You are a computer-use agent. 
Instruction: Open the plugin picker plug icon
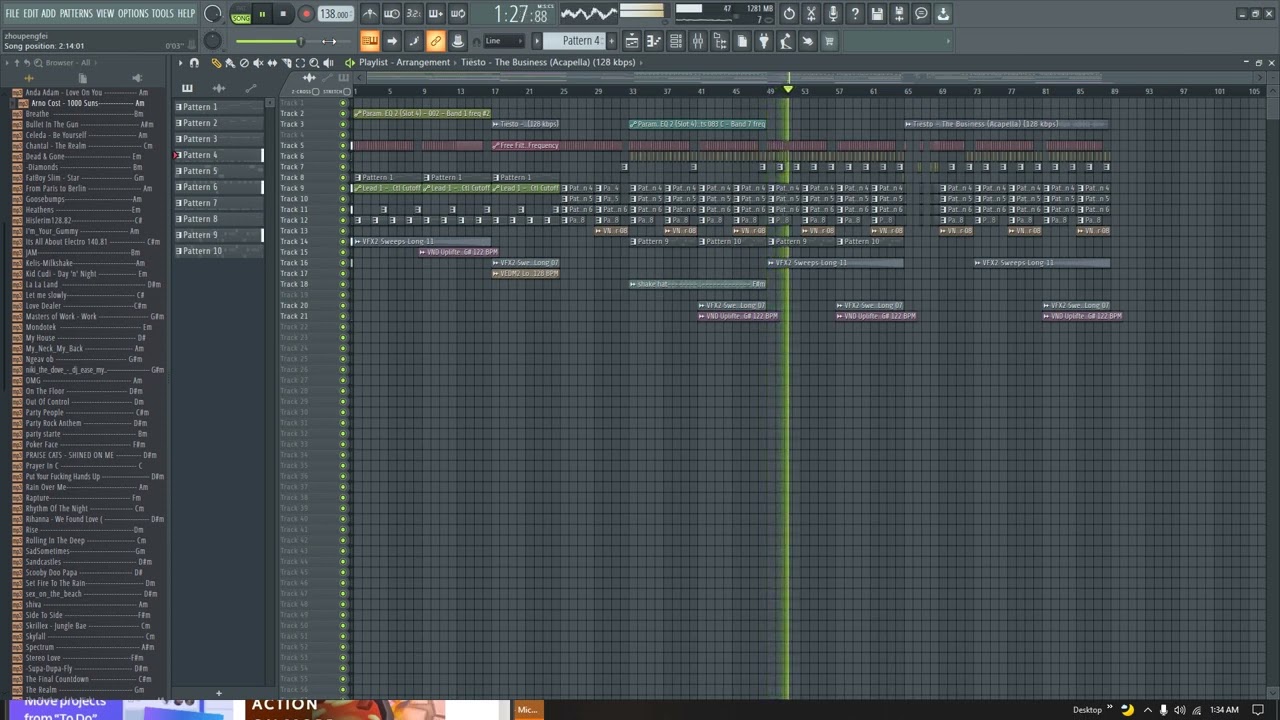coord(763,41)
